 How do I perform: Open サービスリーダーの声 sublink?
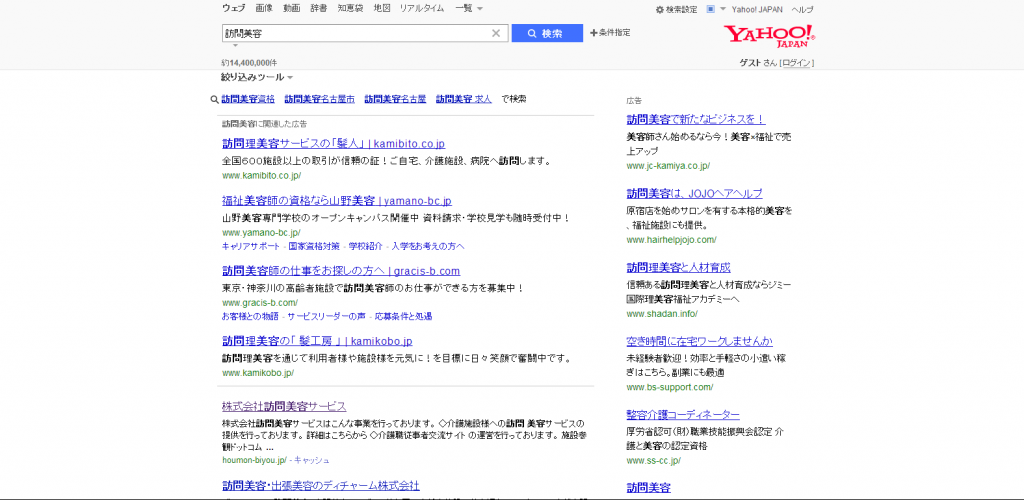point(327,317)
